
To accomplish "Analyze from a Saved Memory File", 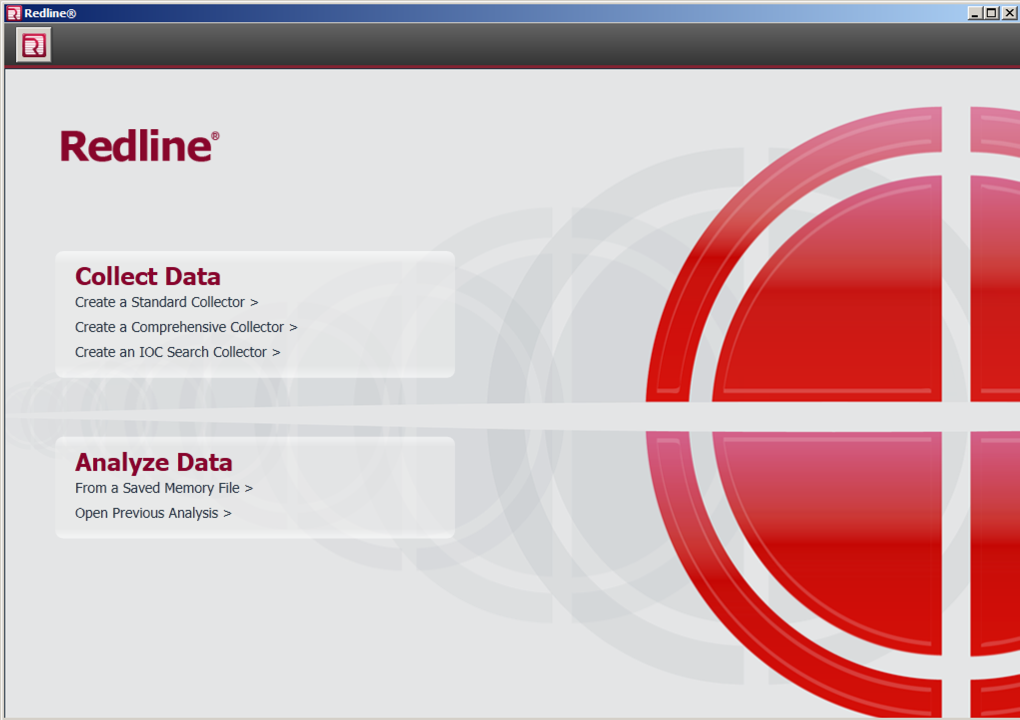I will click(164, 488).
